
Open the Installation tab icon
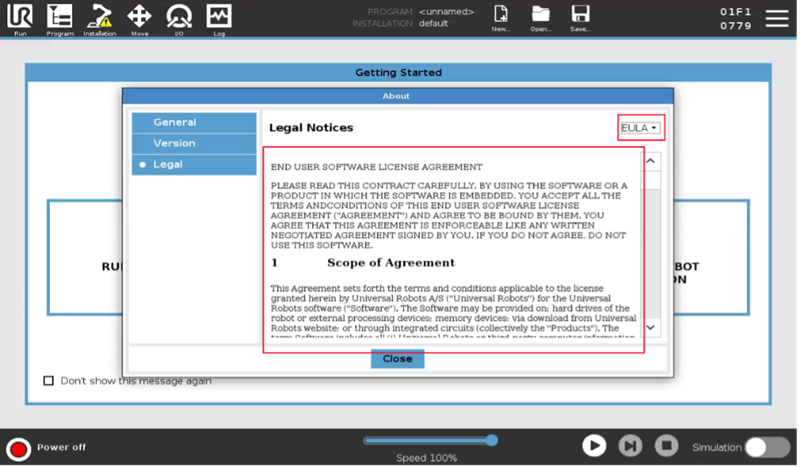(100, 17)
